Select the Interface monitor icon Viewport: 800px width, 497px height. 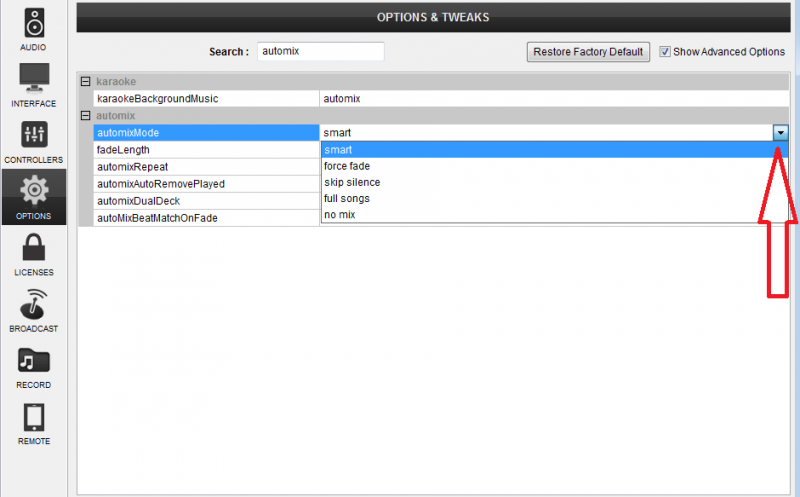tap(33, 78)
